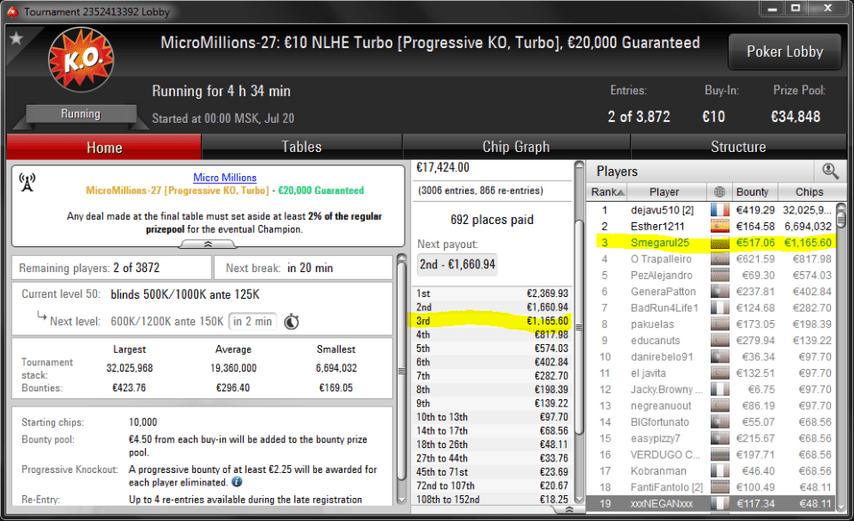Click the broadcast antenna icon

(27, 182)
